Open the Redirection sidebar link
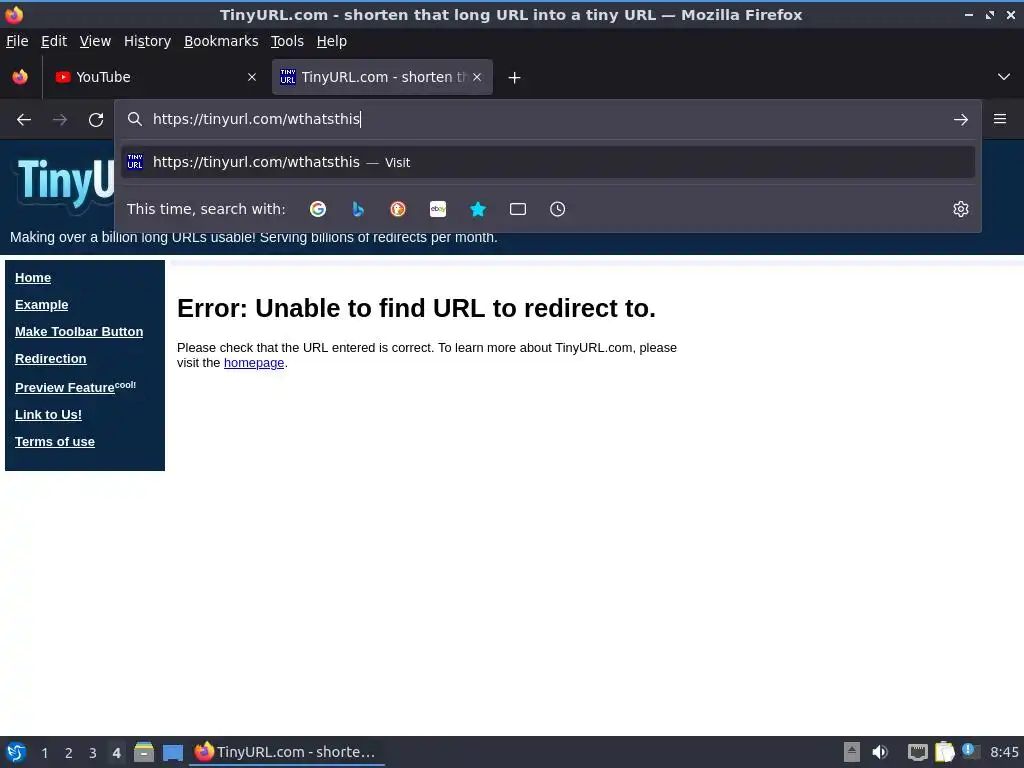The image size is (1024, 768). (50, 359)
